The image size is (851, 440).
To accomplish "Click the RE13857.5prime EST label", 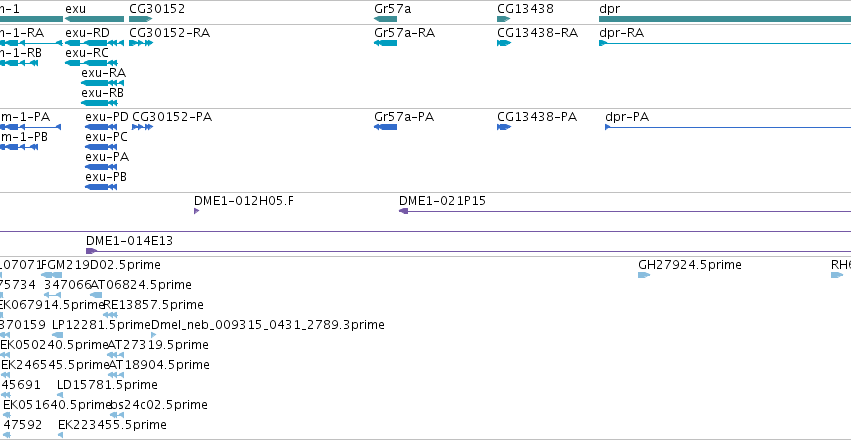I will [153, 305].
